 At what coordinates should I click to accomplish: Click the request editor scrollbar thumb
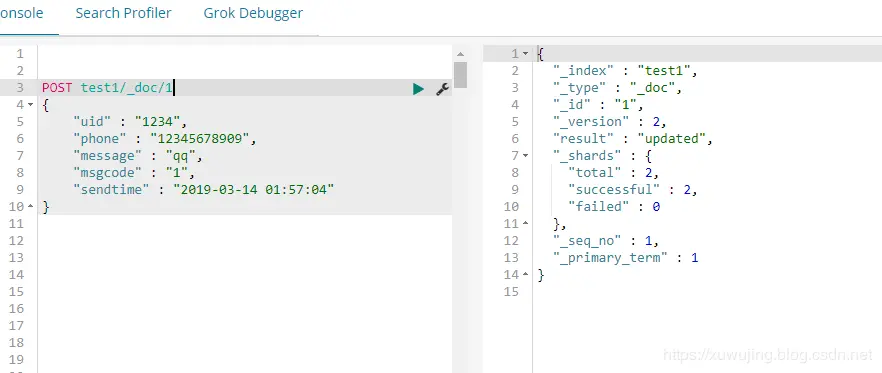point(460,75)
